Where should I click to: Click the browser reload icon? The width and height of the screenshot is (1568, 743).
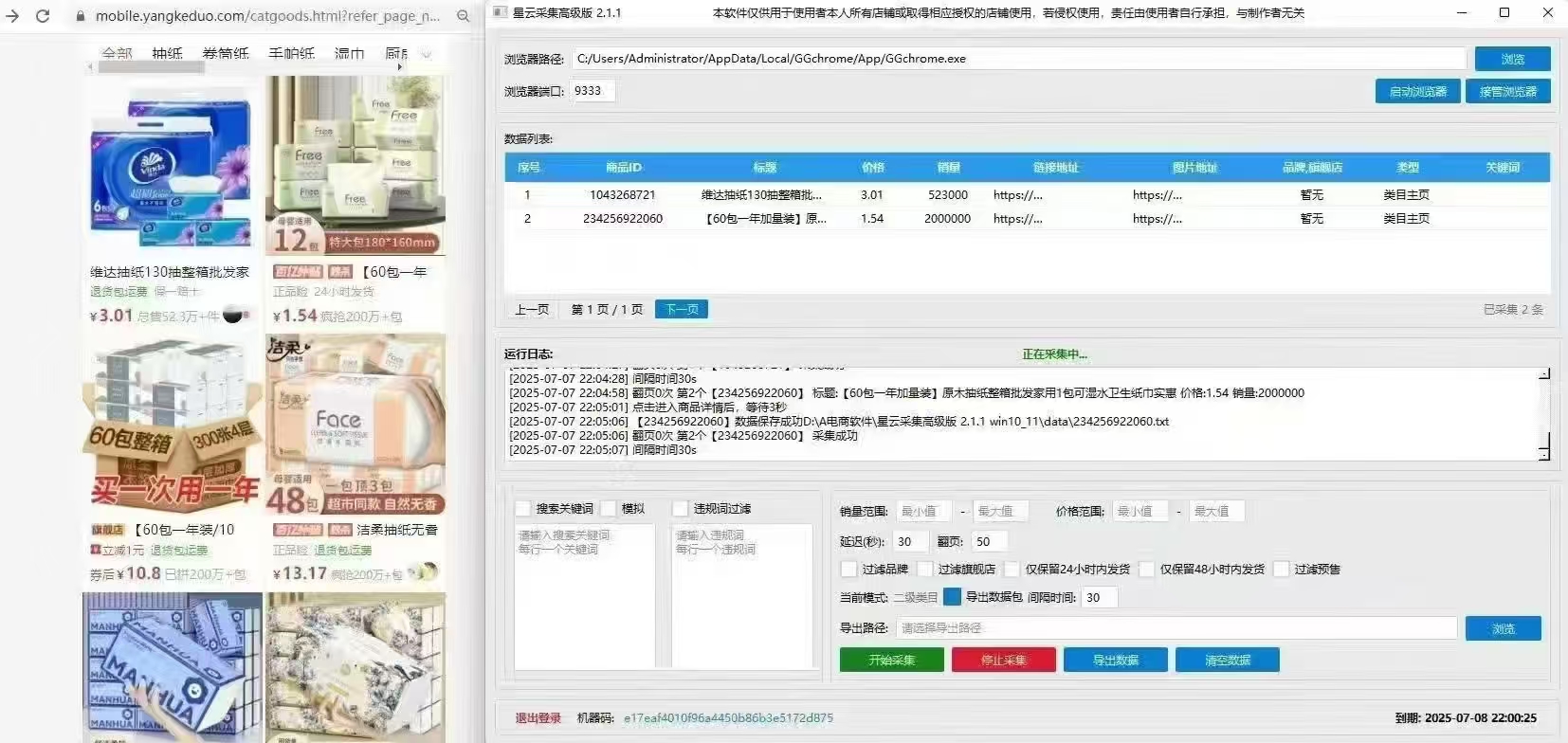(x=43, y=16)
